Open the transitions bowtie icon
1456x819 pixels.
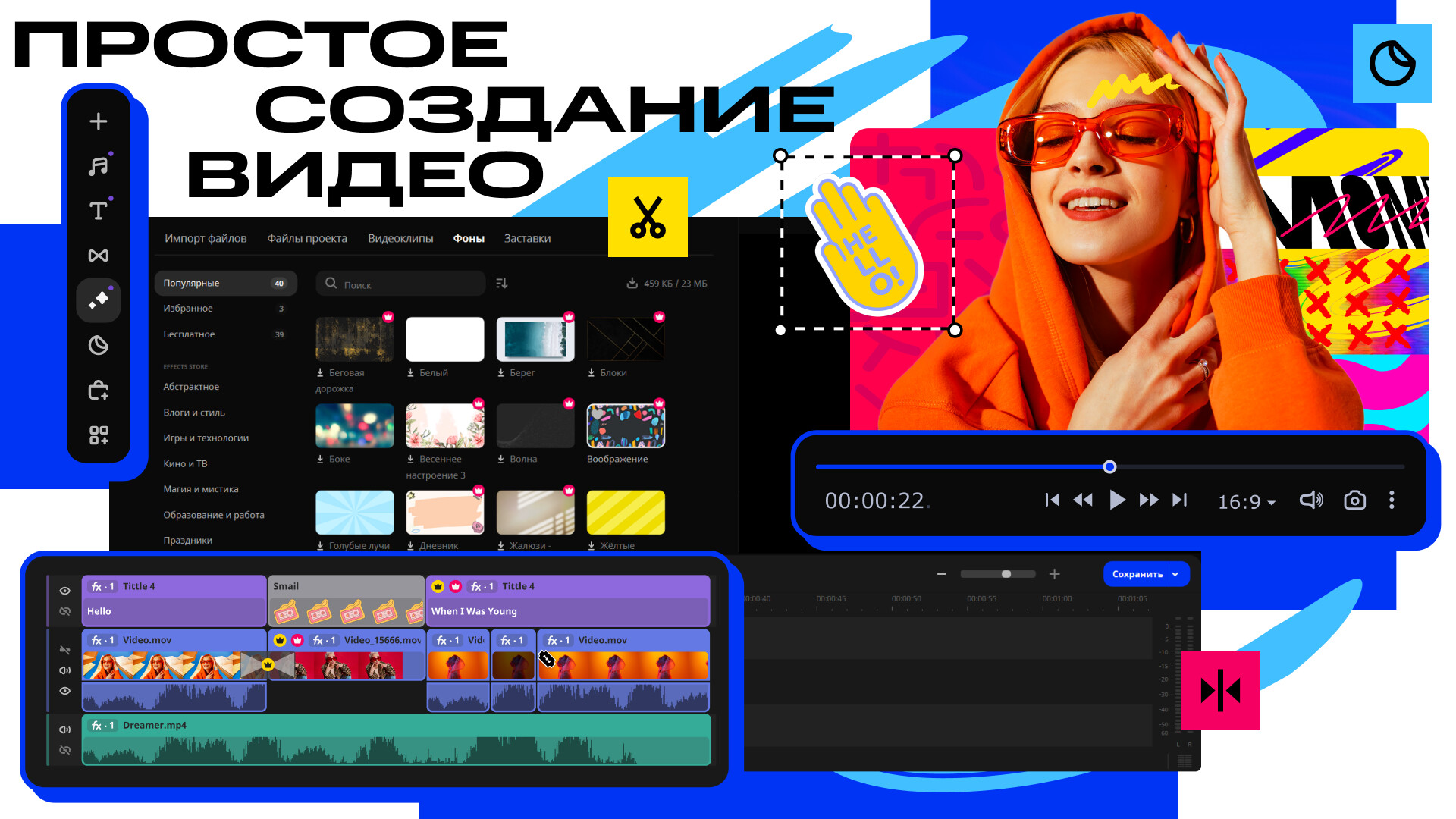coord(99,256)
